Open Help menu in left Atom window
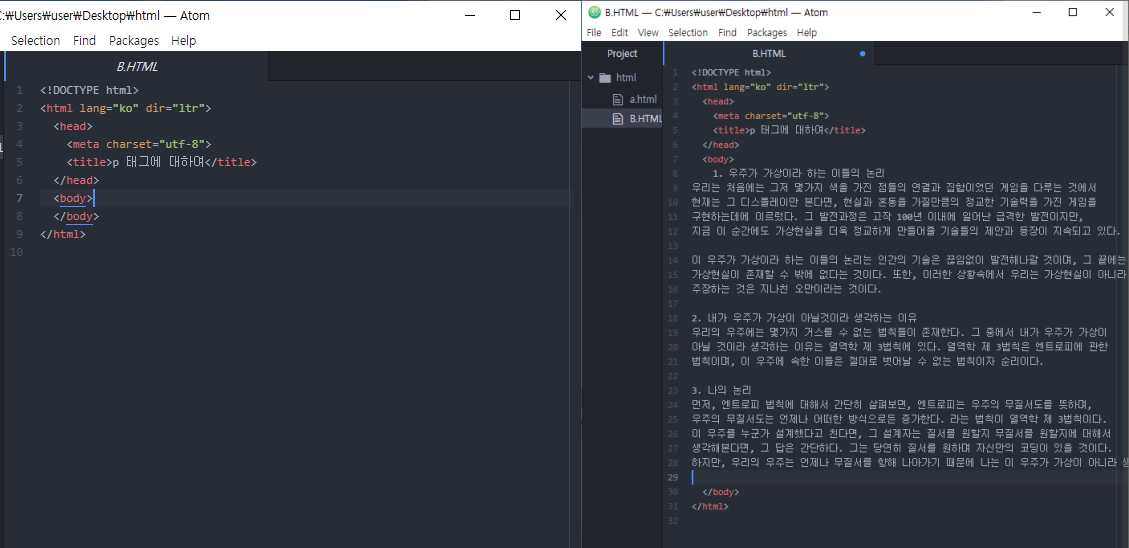1129x548 pixels. [x=184, y=40]
